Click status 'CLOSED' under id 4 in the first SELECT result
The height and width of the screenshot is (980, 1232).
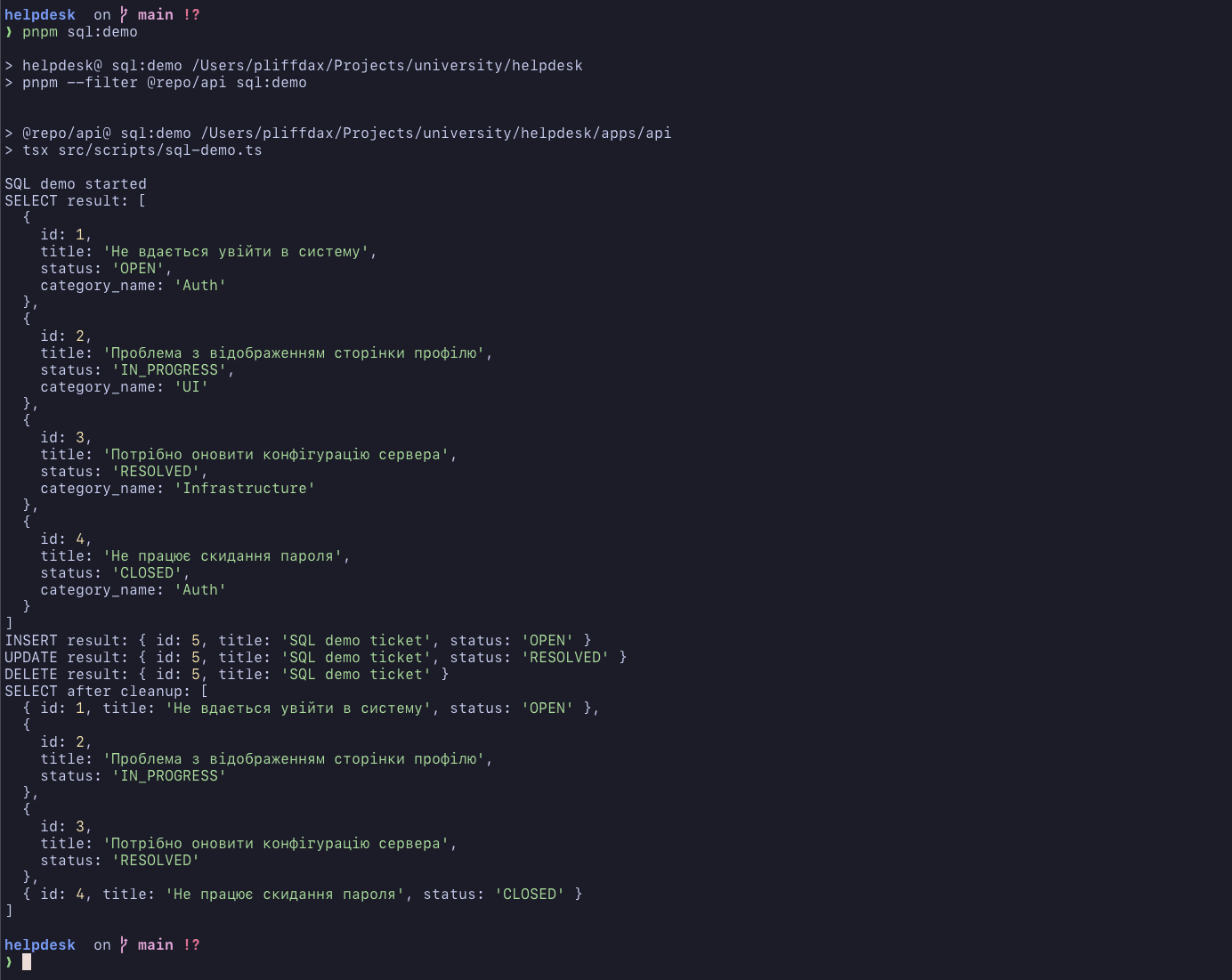(x=147, y=573)
